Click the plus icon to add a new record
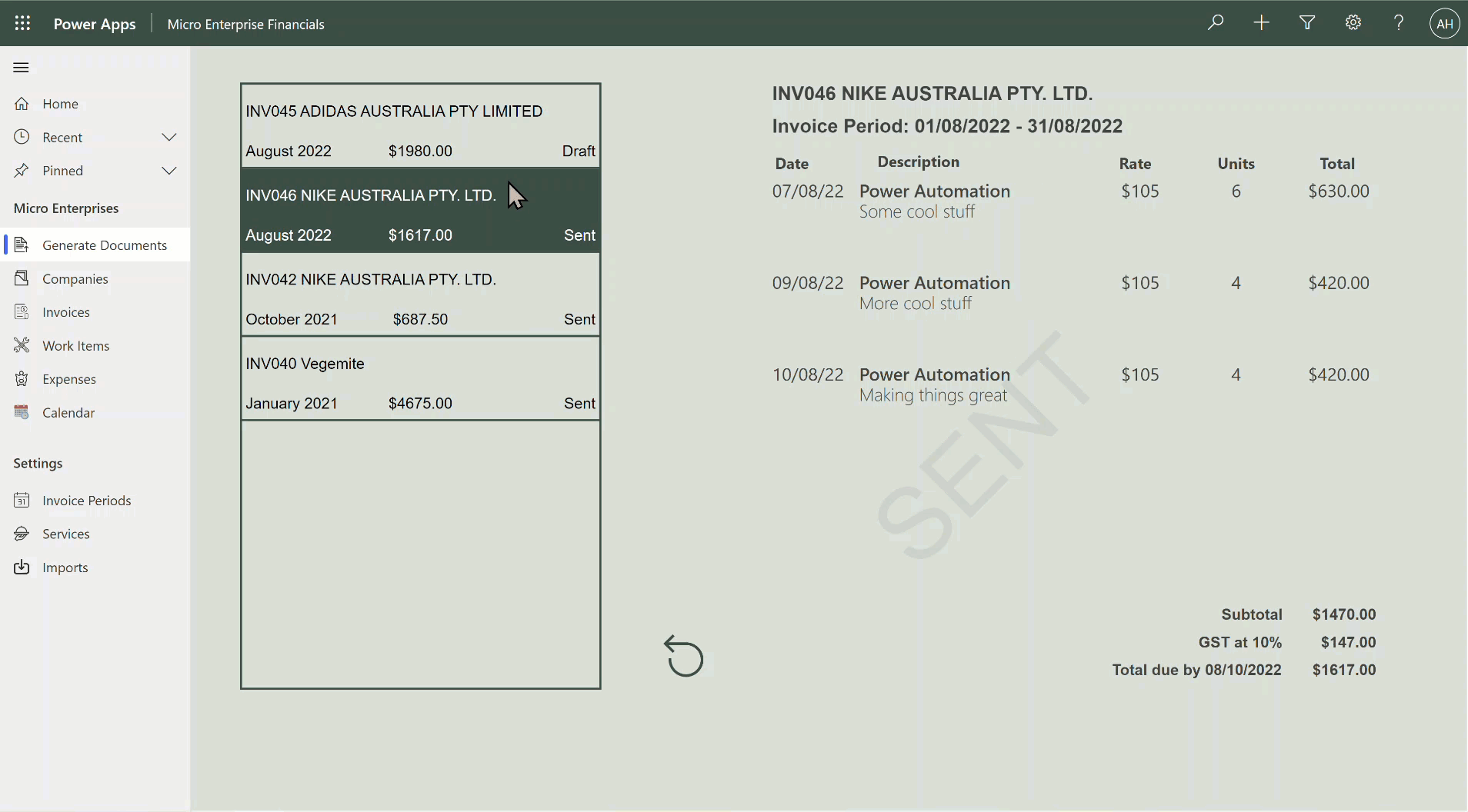 pos(1261,22)
